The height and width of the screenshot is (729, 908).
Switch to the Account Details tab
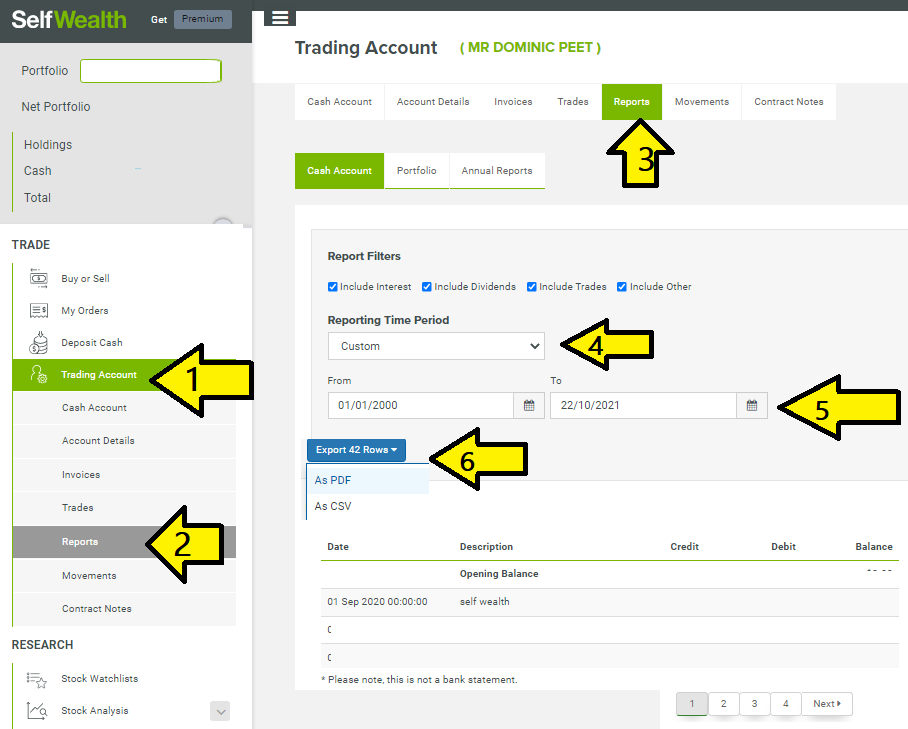coord(433,102)
